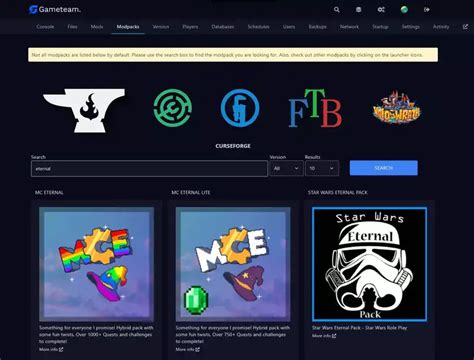Image resolution: width=474 pixels, height=360 pixels.
Task: Open the blue Technic wrench launcher icon
Action: 240,108
